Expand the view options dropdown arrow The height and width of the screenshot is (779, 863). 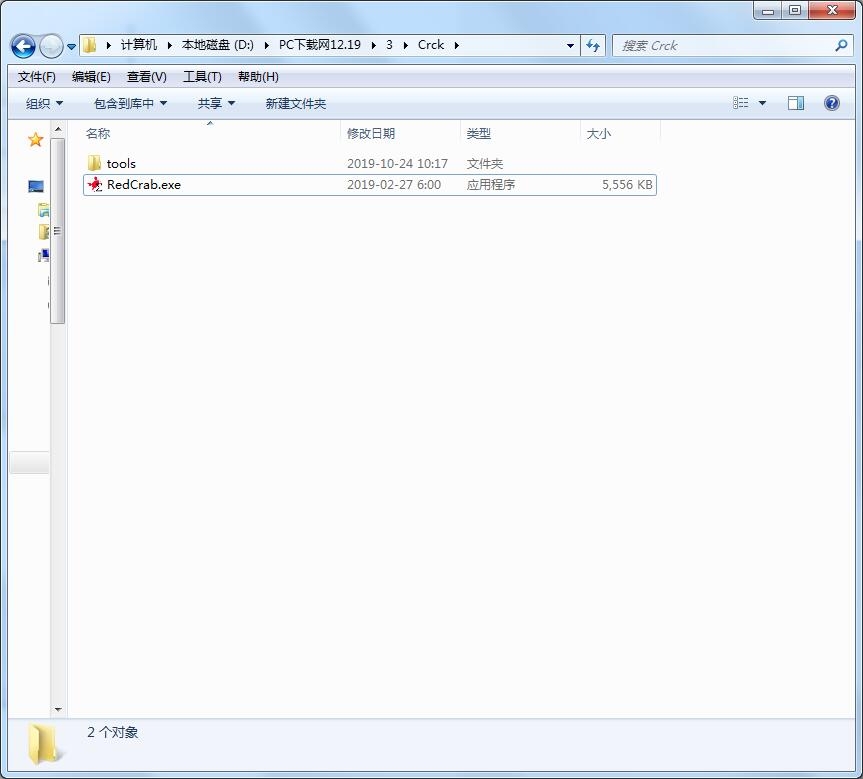[763, 103]
